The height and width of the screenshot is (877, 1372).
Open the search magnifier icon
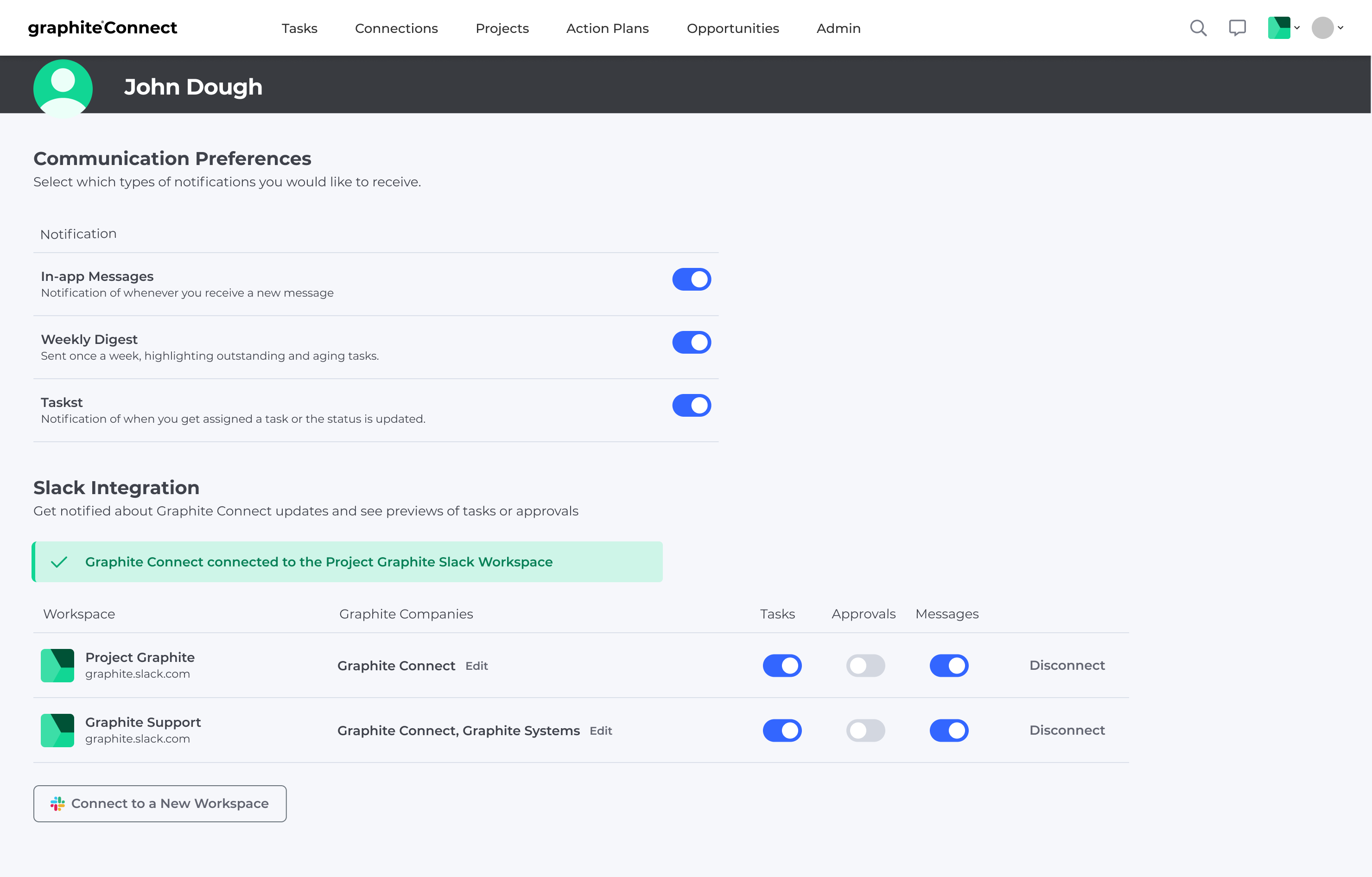(x=1198, y=28)
